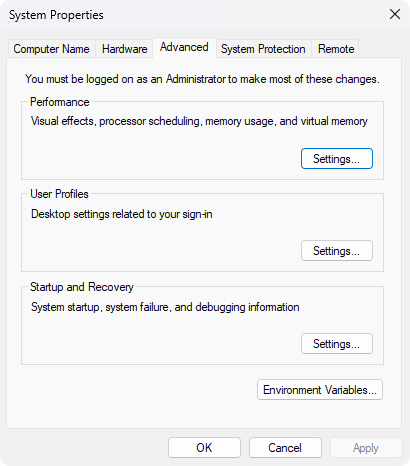Screen dimensions: 410x466
Task: Click the Performance group label
Action: click(60, 102)
